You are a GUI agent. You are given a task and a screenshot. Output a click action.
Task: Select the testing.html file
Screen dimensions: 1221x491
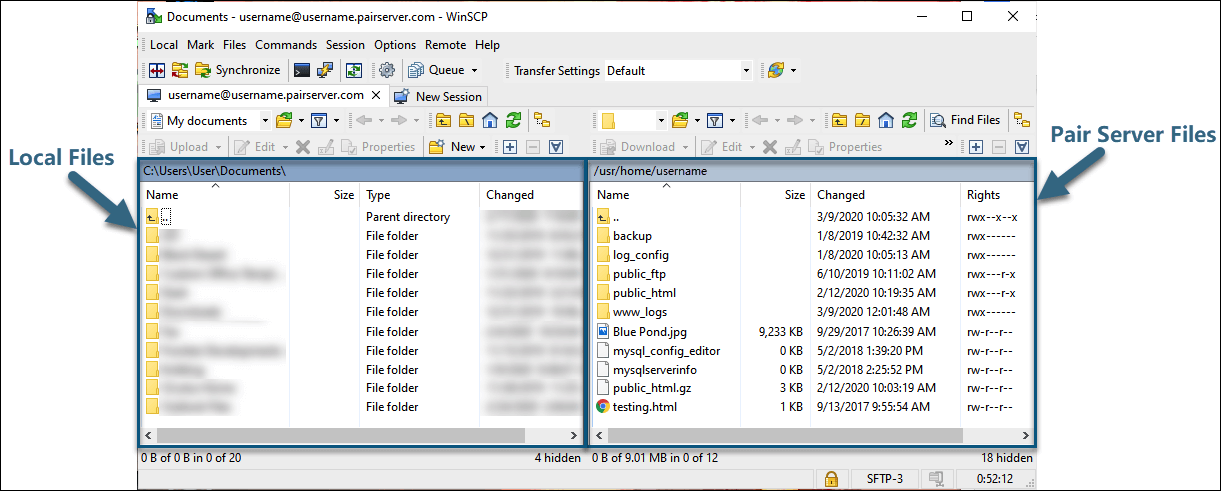coord(645,407)
